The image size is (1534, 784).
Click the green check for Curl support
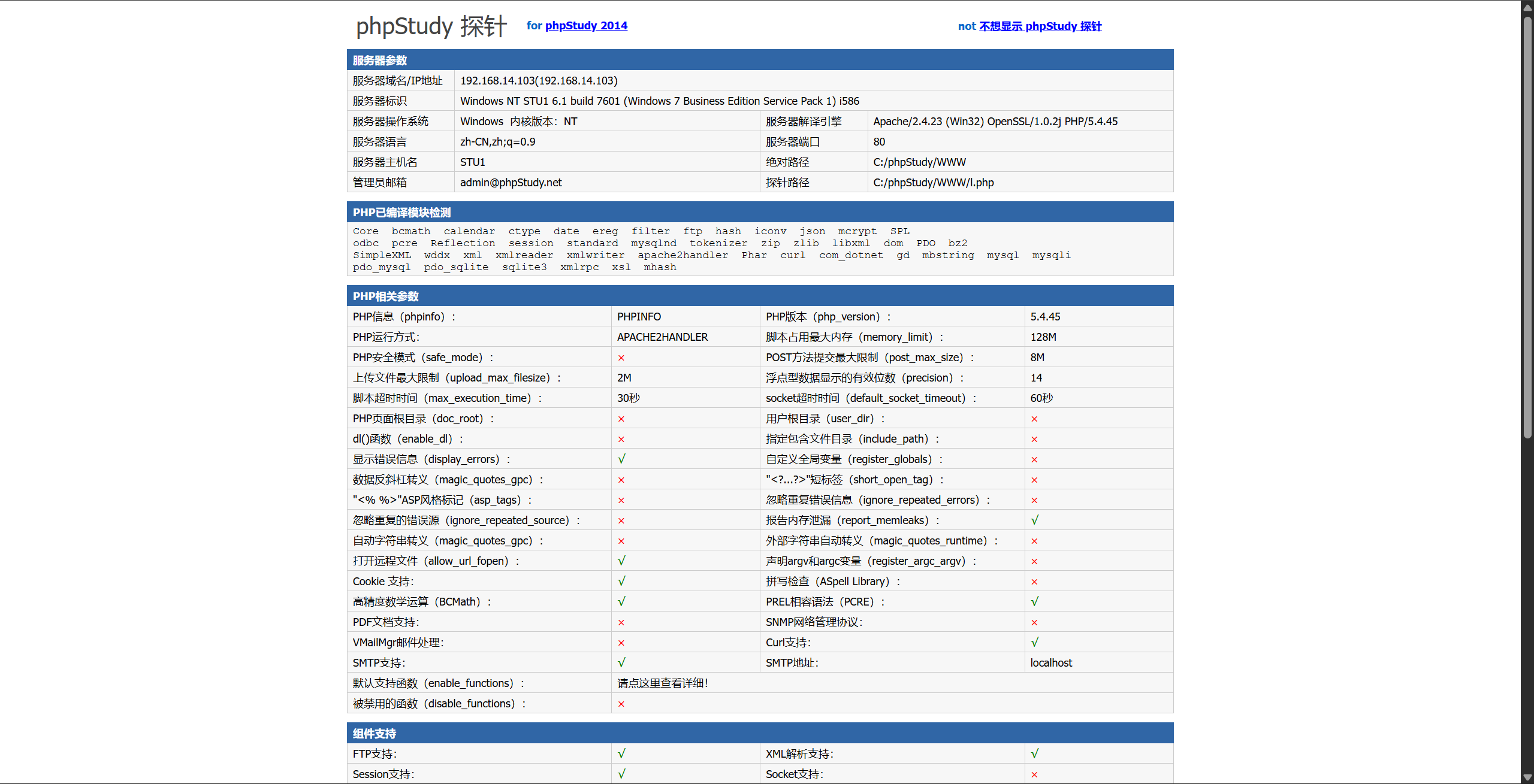pyautogui.click(x=1034, y=643)
